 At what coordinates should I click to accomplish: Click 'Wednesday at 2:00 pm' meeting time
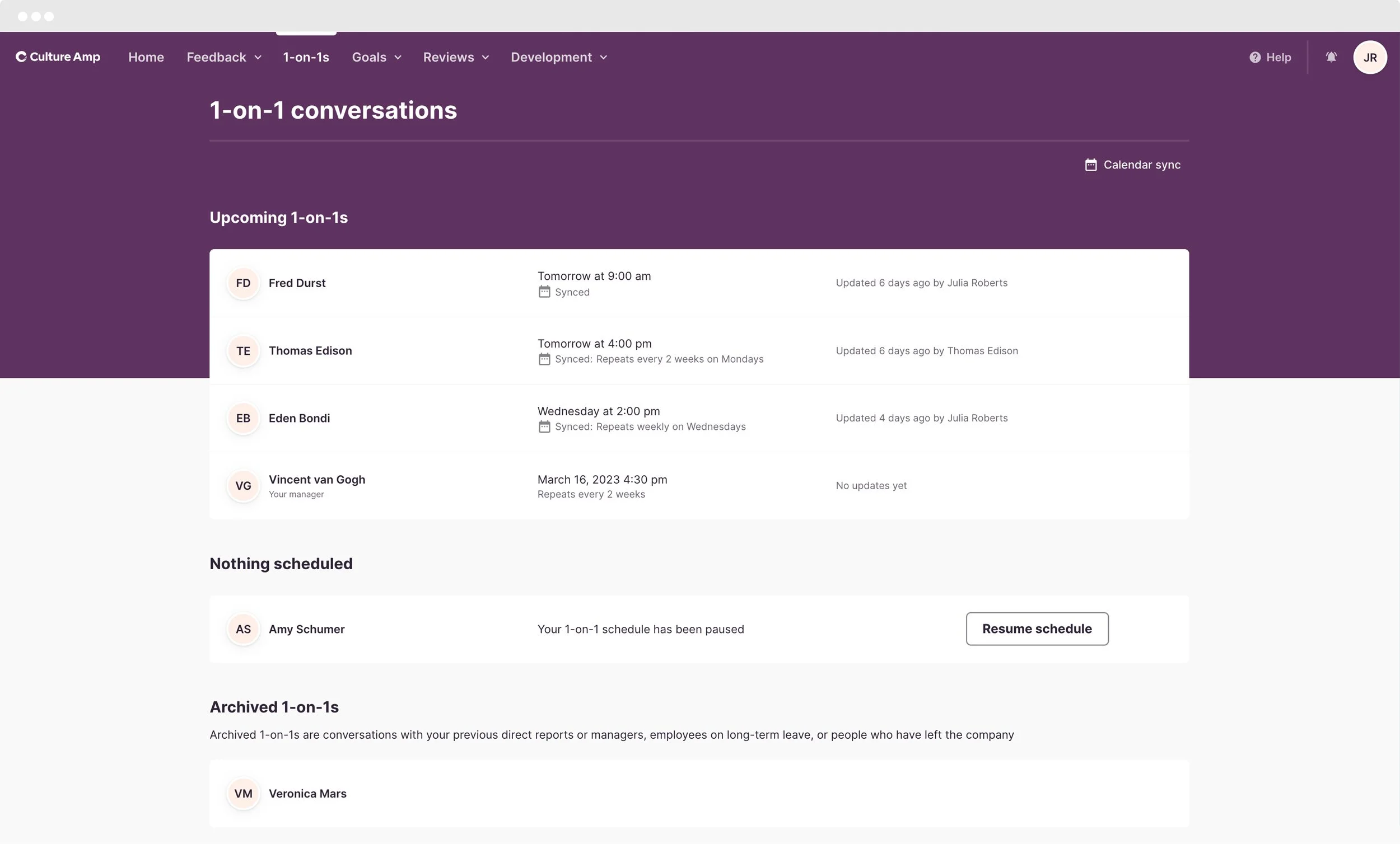(599, 411)
